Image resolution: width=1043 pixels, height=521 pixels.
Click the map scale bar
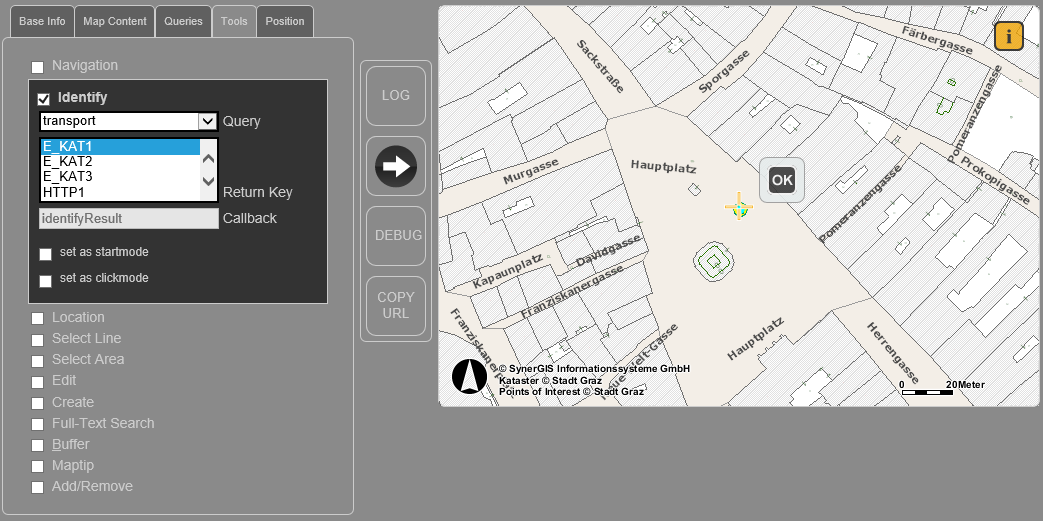tap(927, 393)
